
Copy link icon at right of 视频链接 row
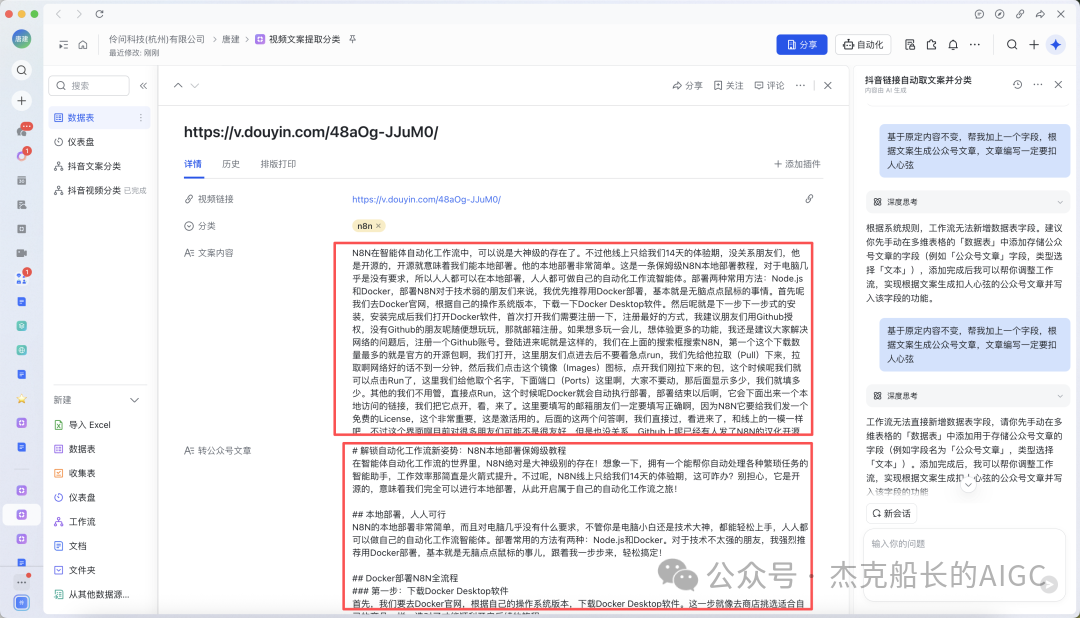point(809,198)
